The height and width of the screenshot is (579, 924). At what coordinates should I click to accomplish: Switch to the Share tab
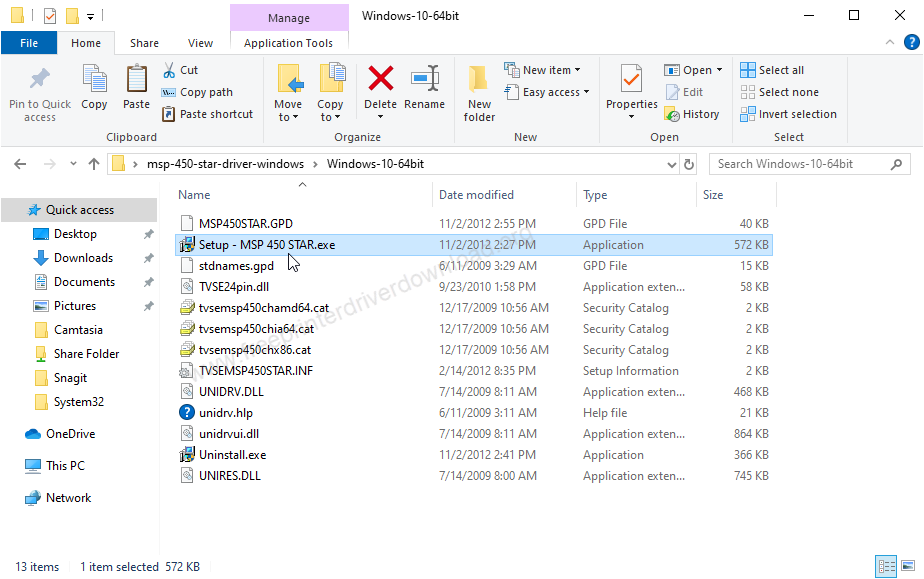144,43
